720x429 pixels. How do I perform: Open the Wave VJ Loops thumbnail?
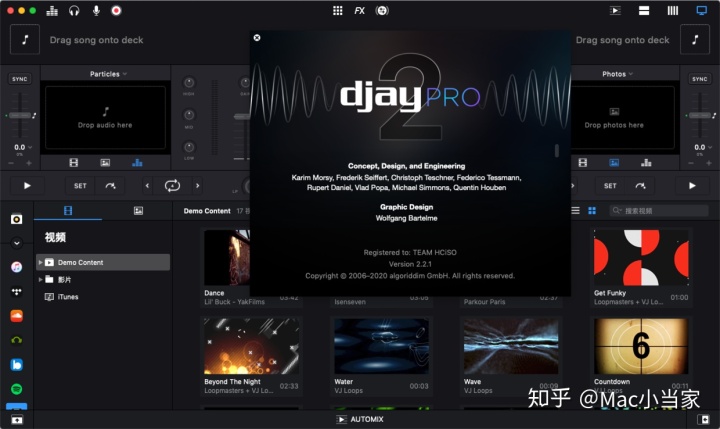point(511,346)
